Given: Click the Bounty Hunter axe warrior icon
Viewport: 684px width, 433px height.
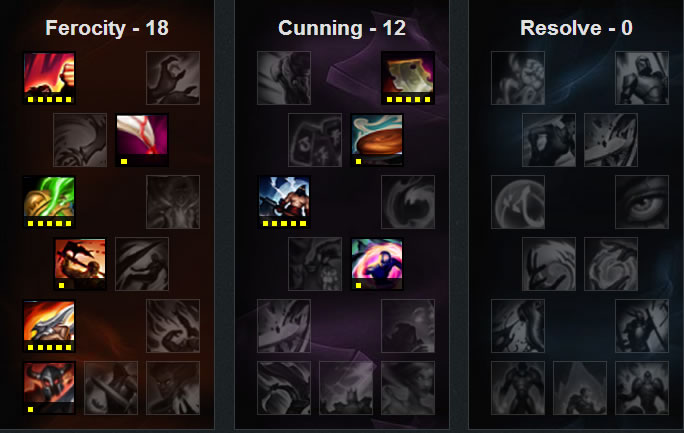Looking at the screenshot, I should tap(80, 264).
